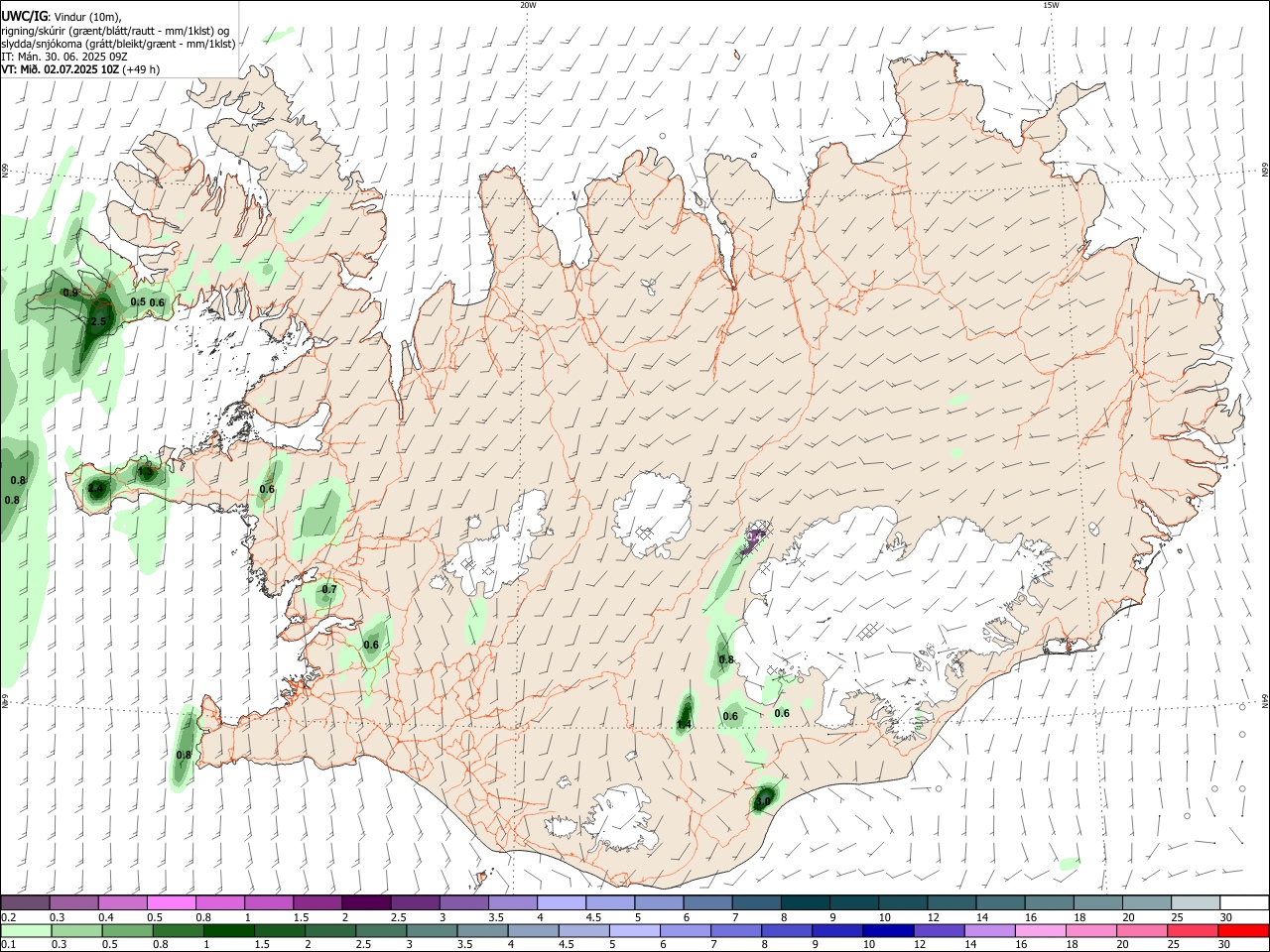Click the 0.9 precipitation value

click(70, 293)
